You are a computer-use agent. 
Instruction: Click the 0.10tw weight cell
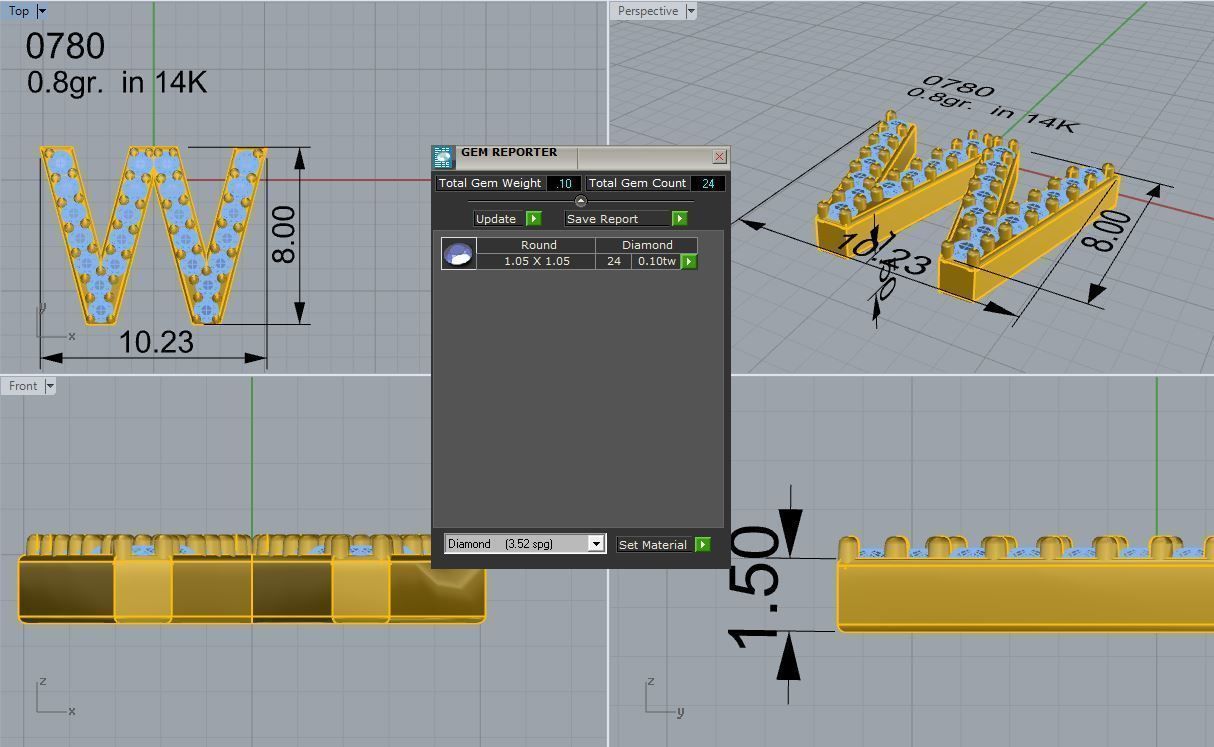pyautogui.click(x=657, y=261)
